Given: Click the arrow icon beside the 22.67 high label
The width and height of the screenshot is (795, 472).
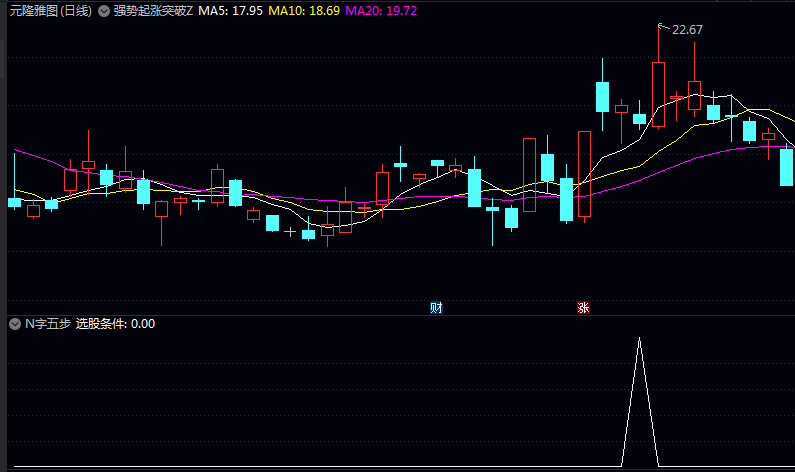Looking at the screenshot, I should [664, 27].
